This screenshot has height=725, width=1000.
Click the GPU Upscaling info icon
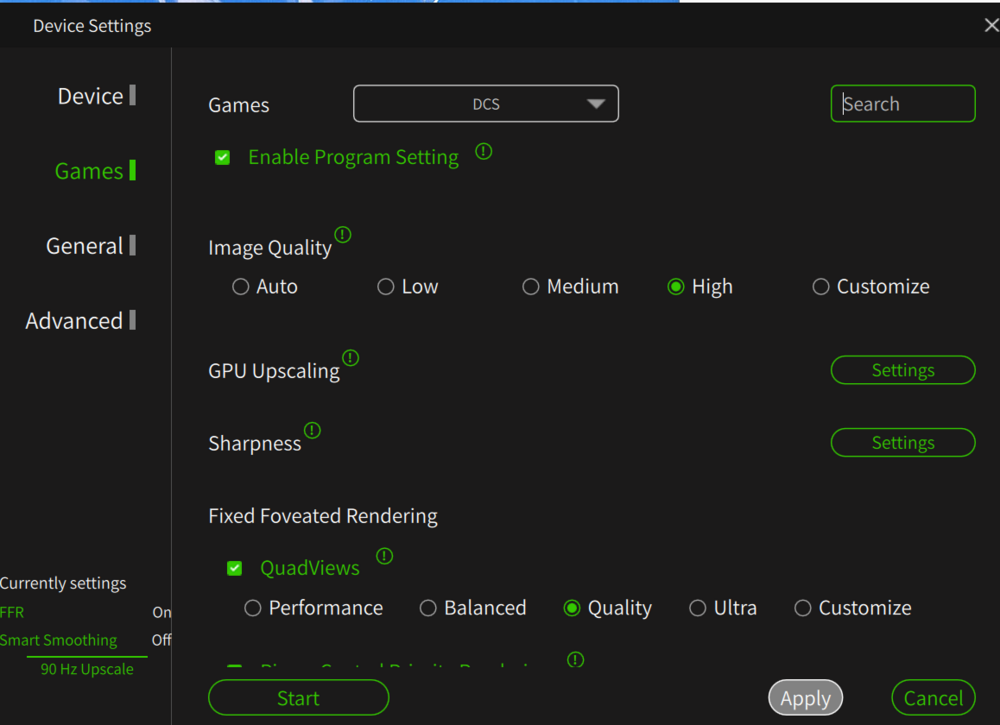(x=350, y=358)
